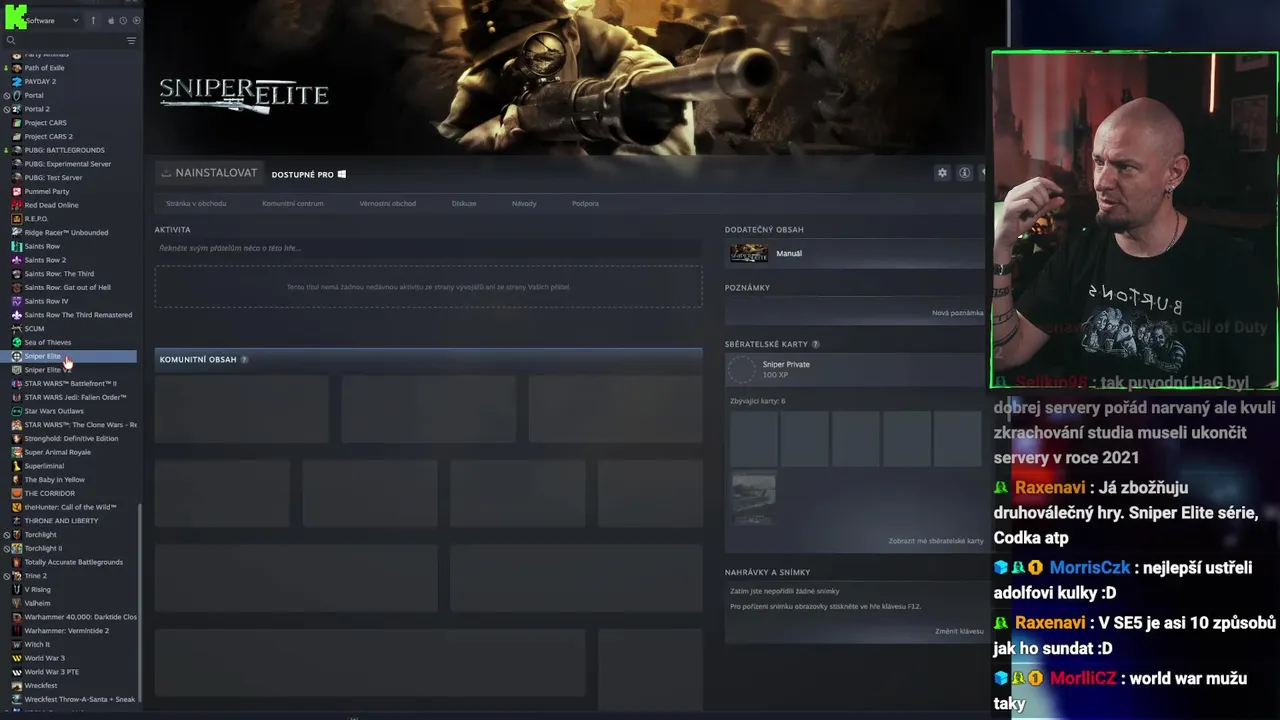Select STAR WARS Battlefront II icon
This screenshot has width=1280, height=720.
(16, 383)
